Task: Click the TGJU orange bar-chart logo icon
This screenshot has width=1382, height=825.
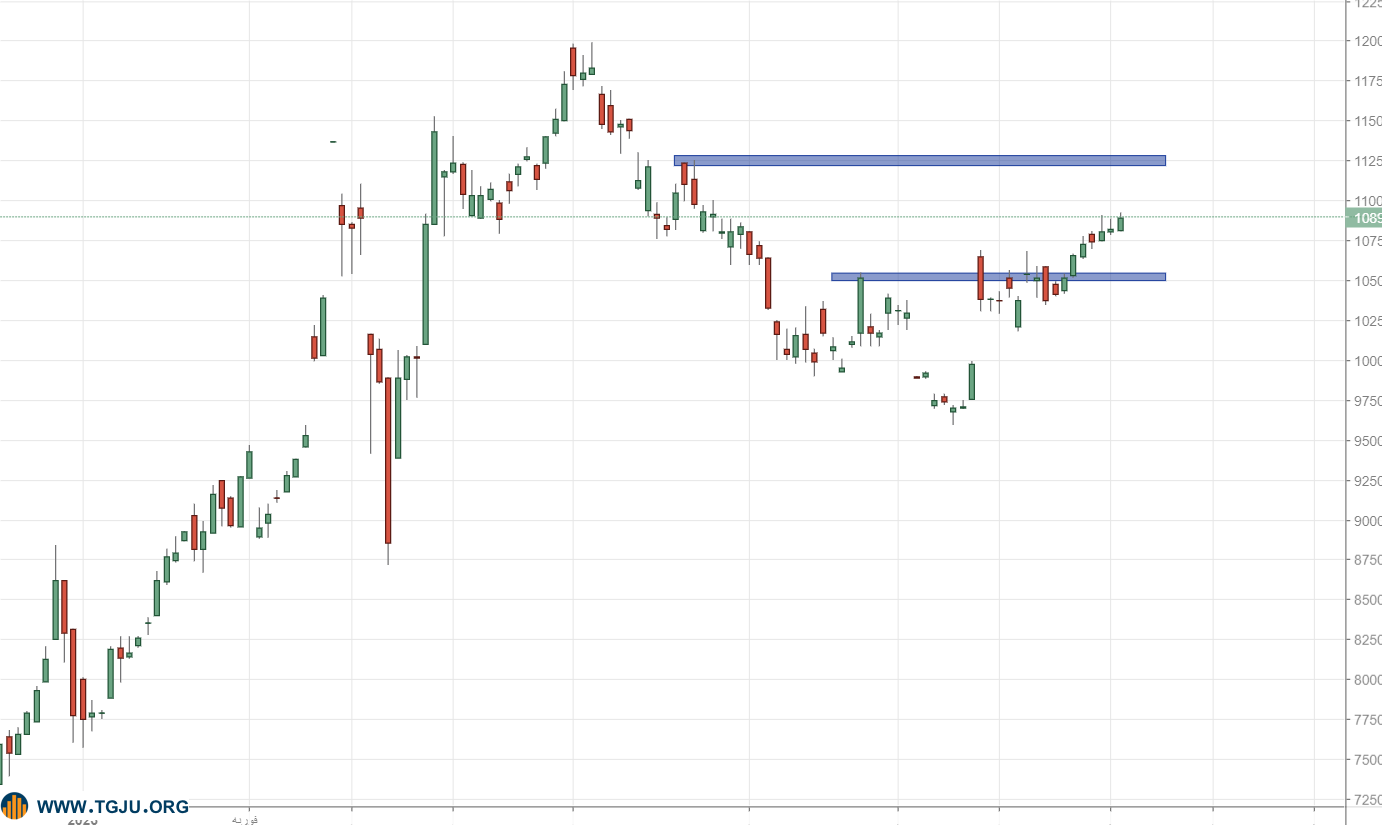Action: pyautogui.click(x=15, y=806)
